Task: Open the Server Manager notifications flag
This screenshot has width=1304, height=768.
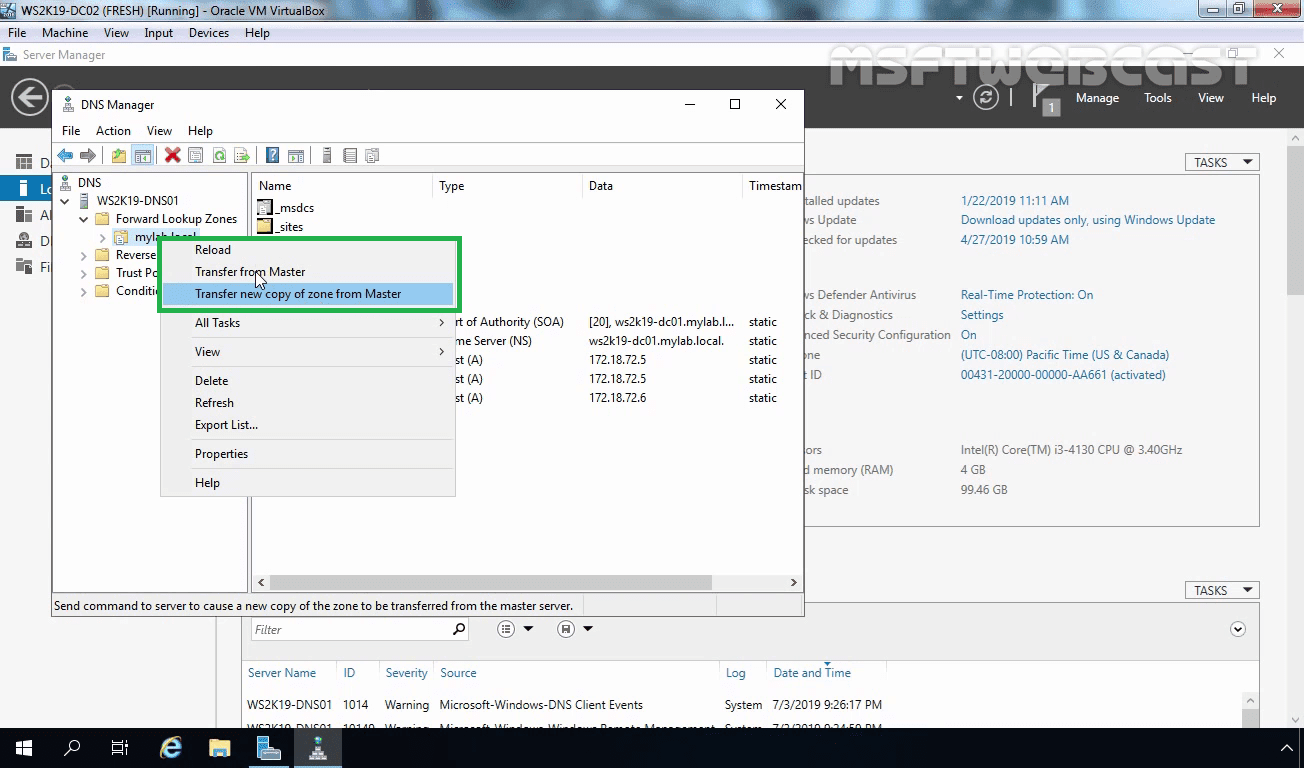Action: click(1045, 98)
